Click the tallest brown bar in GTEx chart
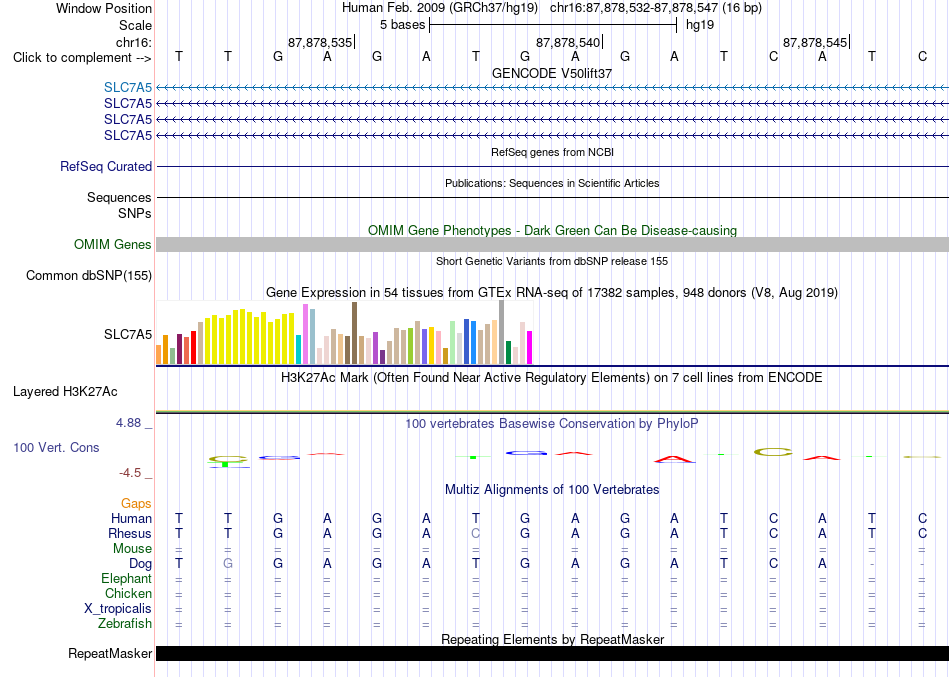The image size is (950, 677). coord(354,333)
